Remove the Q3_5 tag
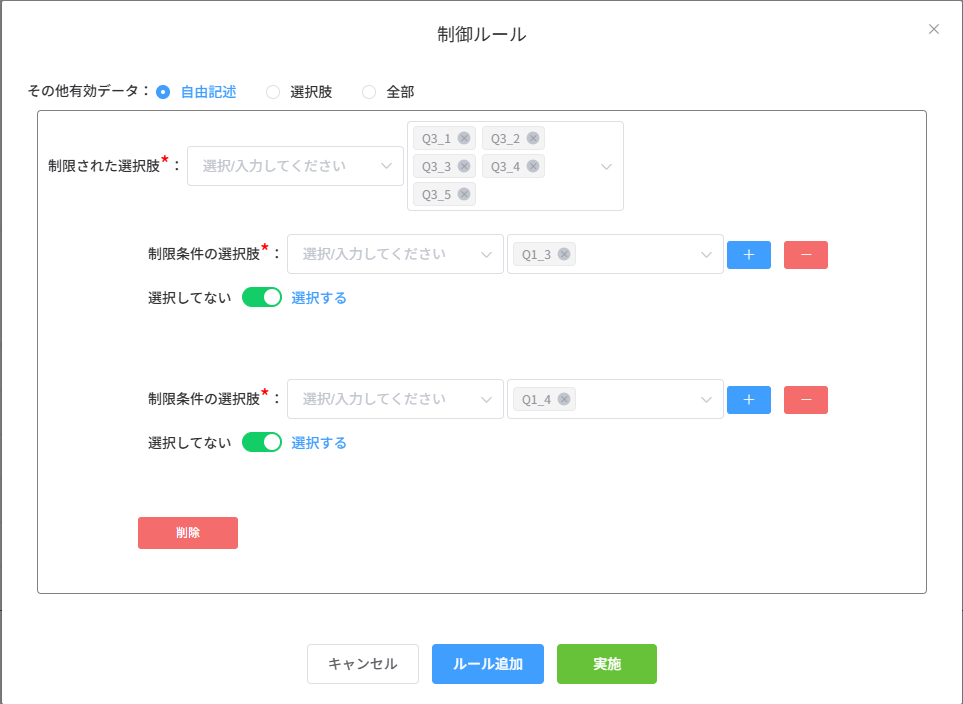The height and width of the screenshot is (704, 963). click(464, 195)
